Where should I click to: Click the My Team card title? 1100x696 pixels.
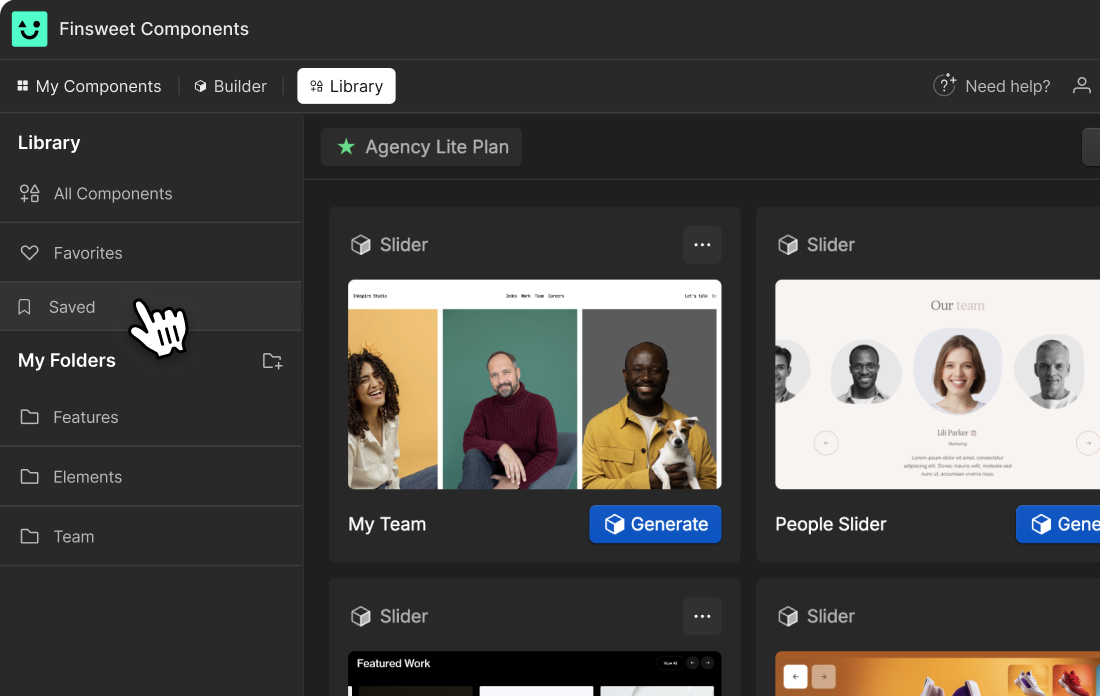[387, 524]
